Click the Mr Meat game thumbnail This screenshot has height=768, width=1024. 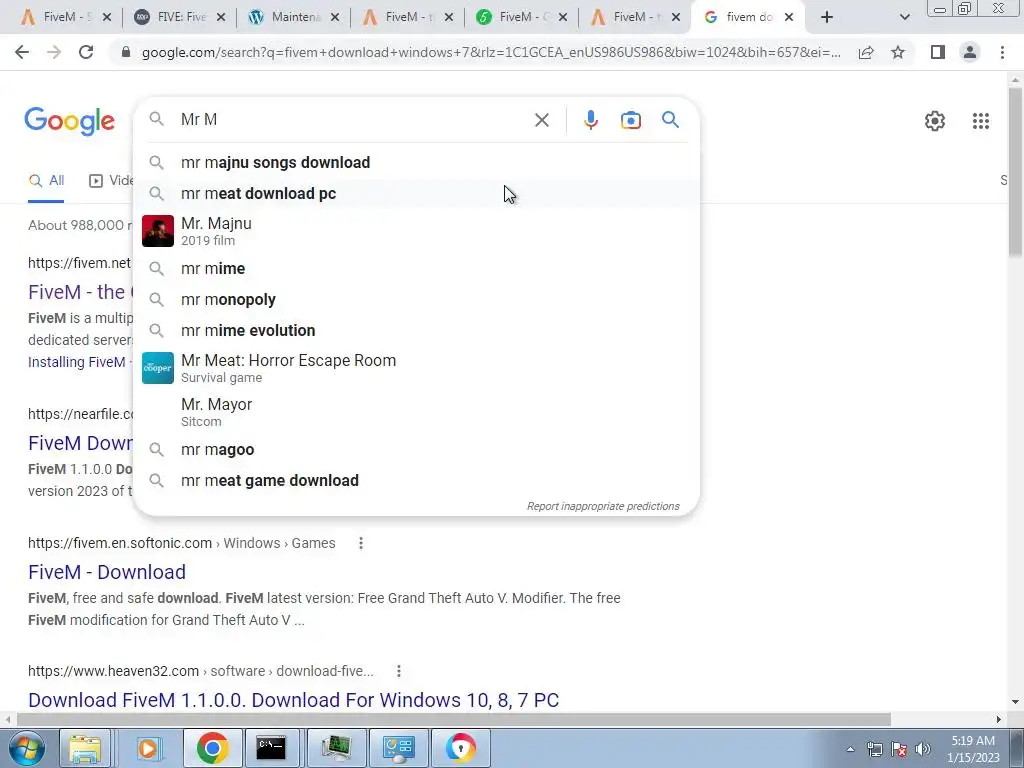158,368
